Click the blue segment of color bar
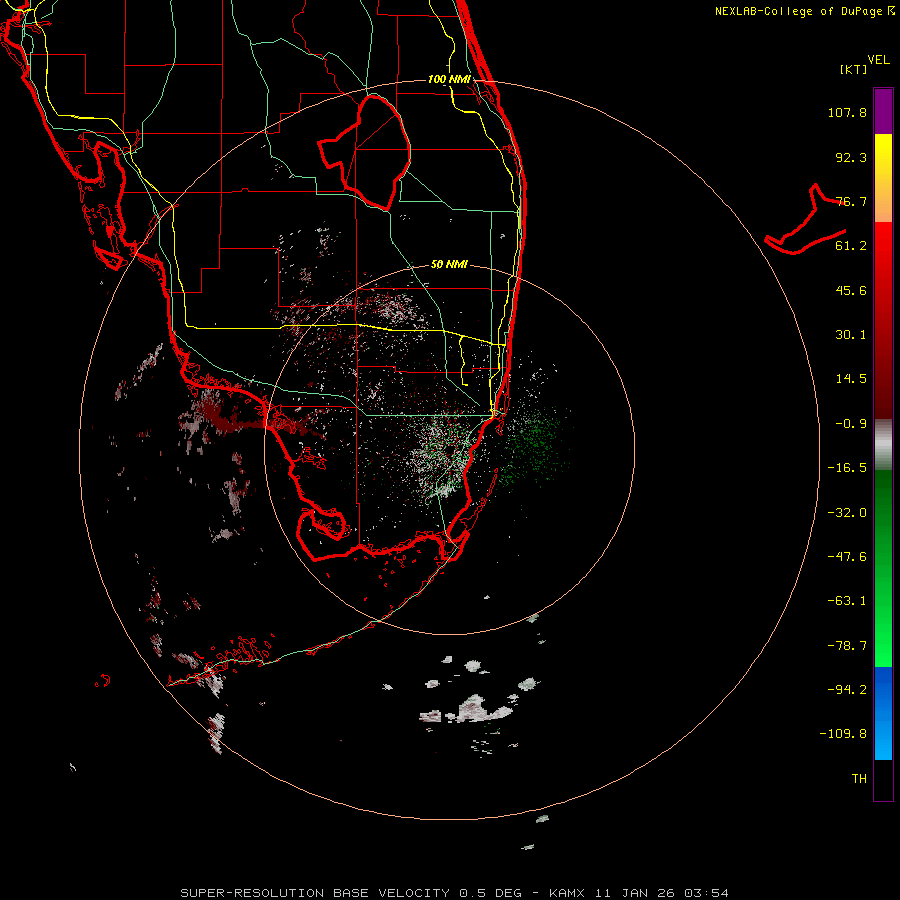 883,713
